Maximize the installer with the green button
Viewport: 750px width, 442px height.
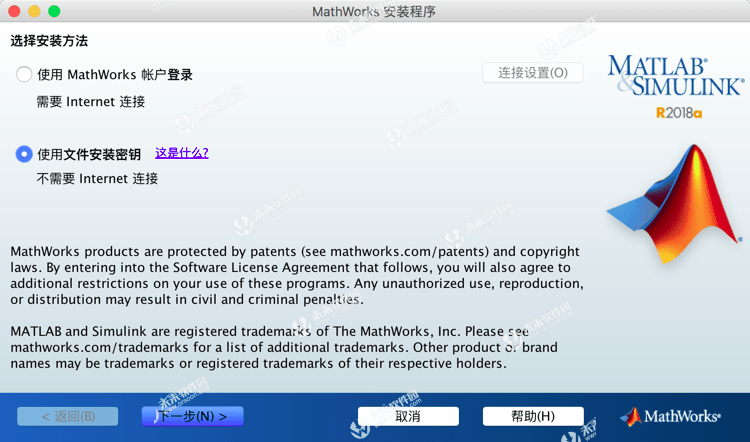pos(55,11)
